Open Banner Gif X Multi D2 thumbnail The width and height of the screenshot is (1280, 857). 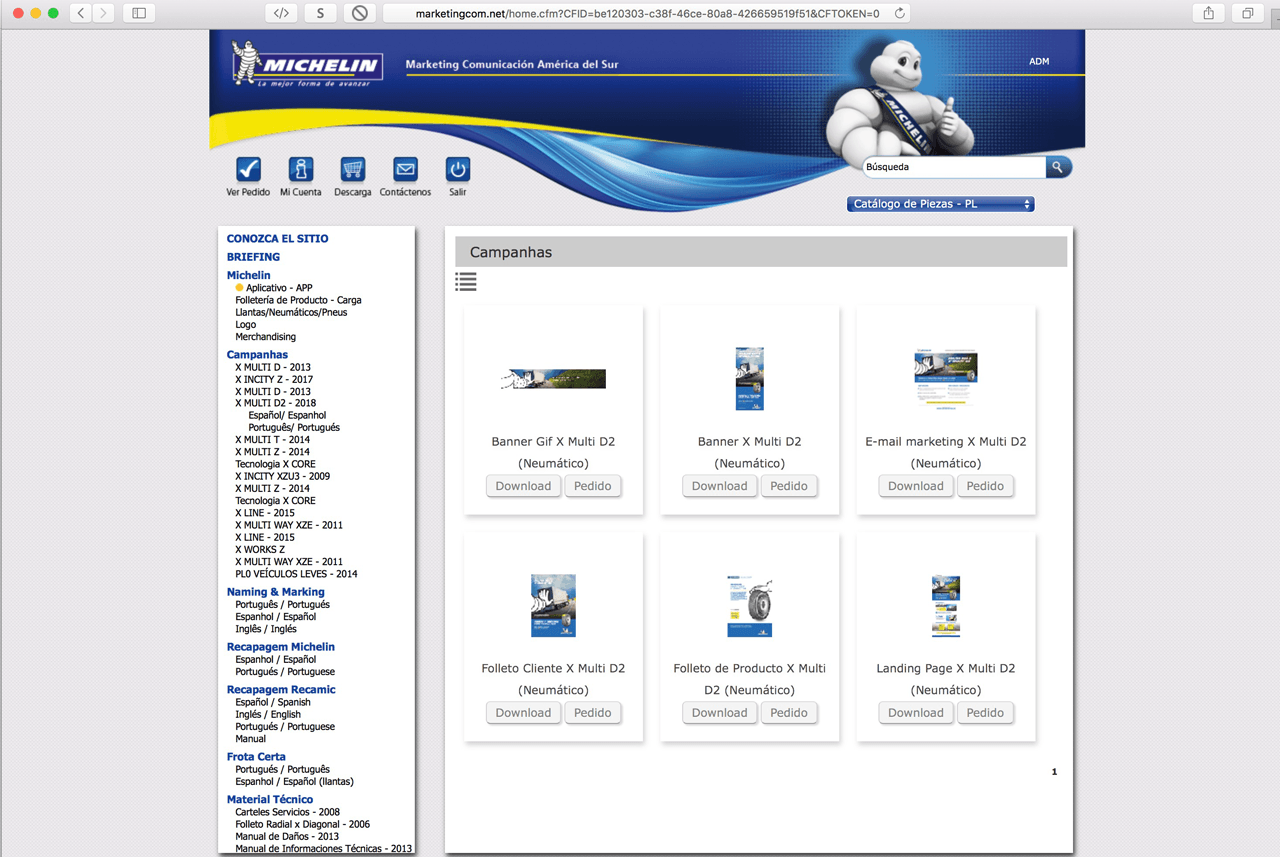pos(553,379)
